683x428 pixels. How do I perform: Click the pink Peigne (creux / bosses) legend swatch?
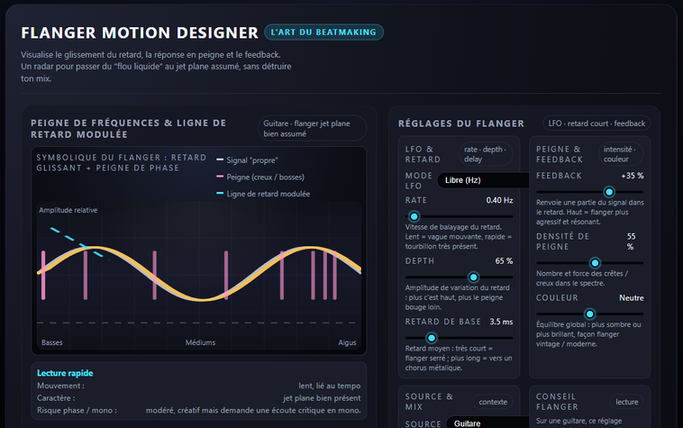[x=220, y=176]
